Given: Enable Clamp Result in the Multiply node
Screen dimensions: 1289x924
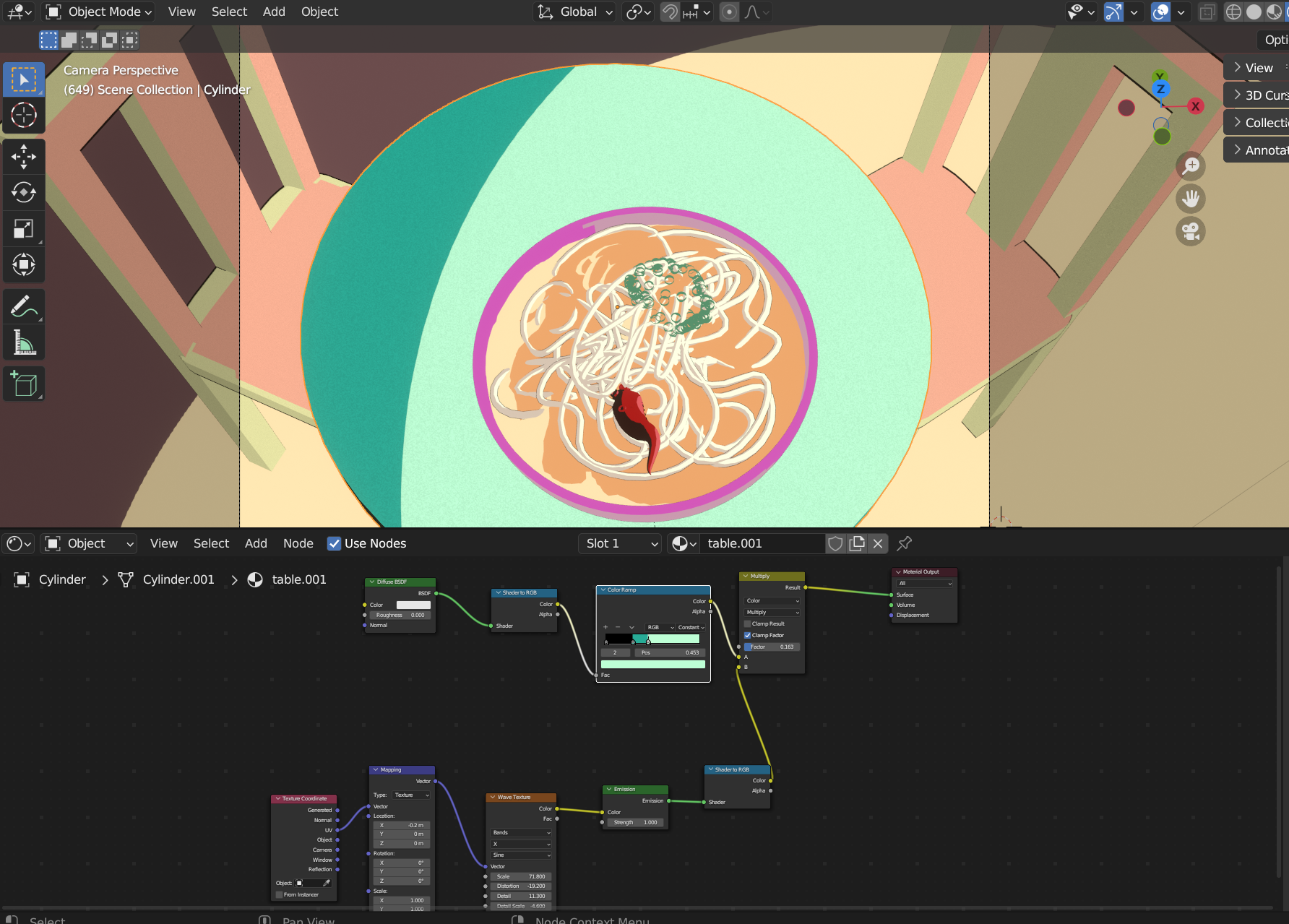Looking at the screenshot, I should pyautogui.click(x=748, y=623).
